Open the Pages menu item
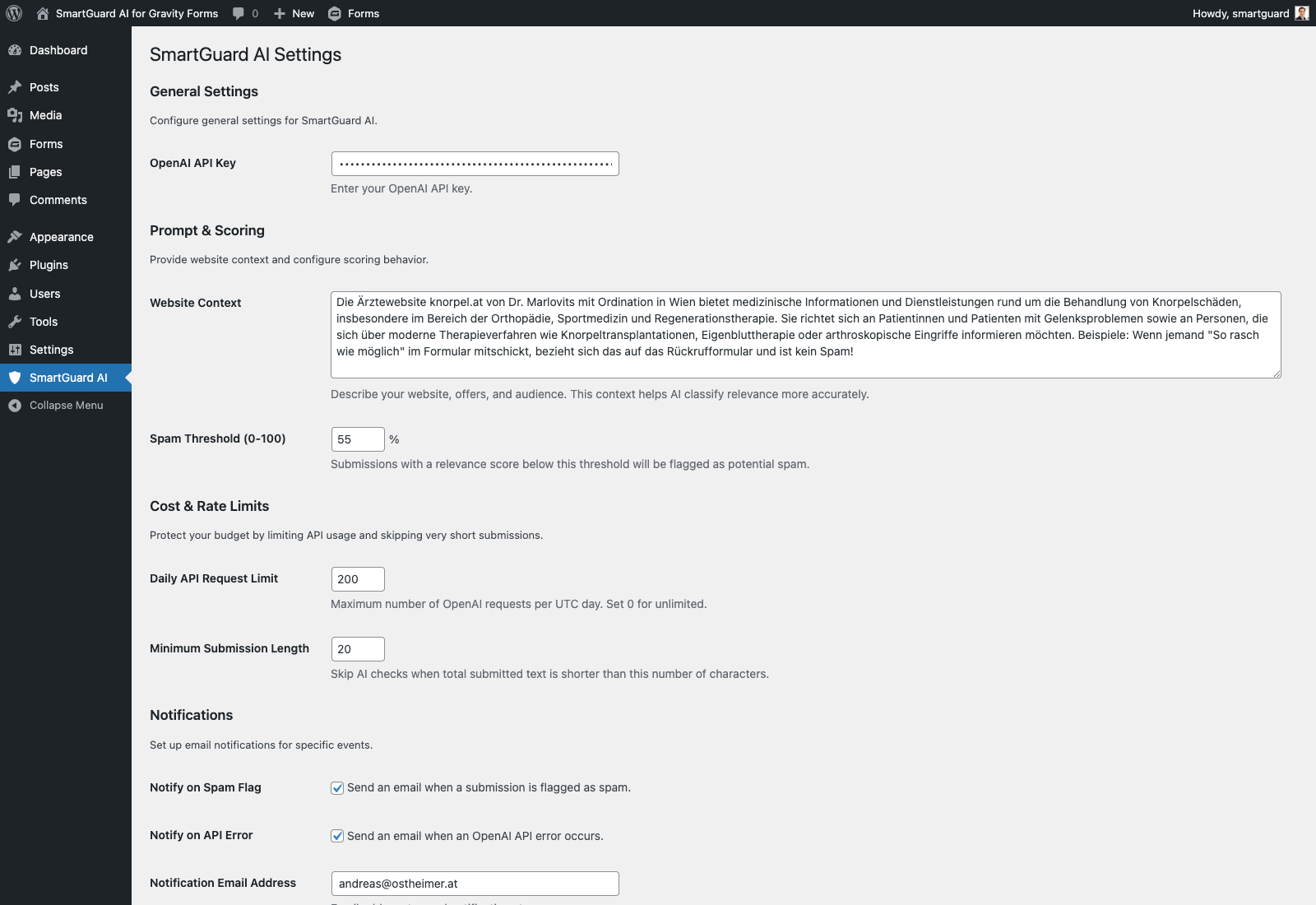 [x=66, y=172]
